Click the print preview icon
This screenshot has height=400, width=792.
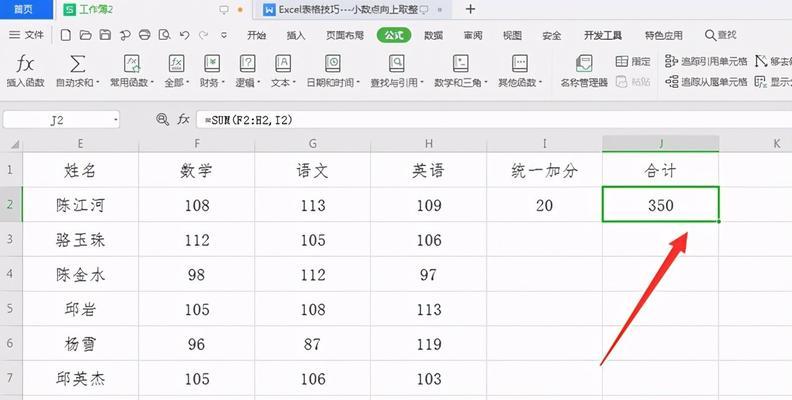[x=165, y=35]
